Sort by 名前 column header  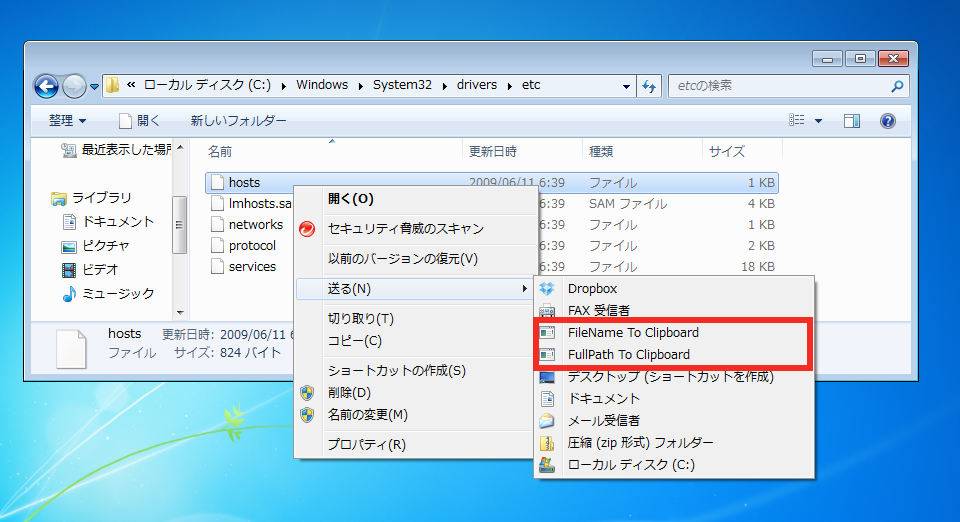click(220, 151)
